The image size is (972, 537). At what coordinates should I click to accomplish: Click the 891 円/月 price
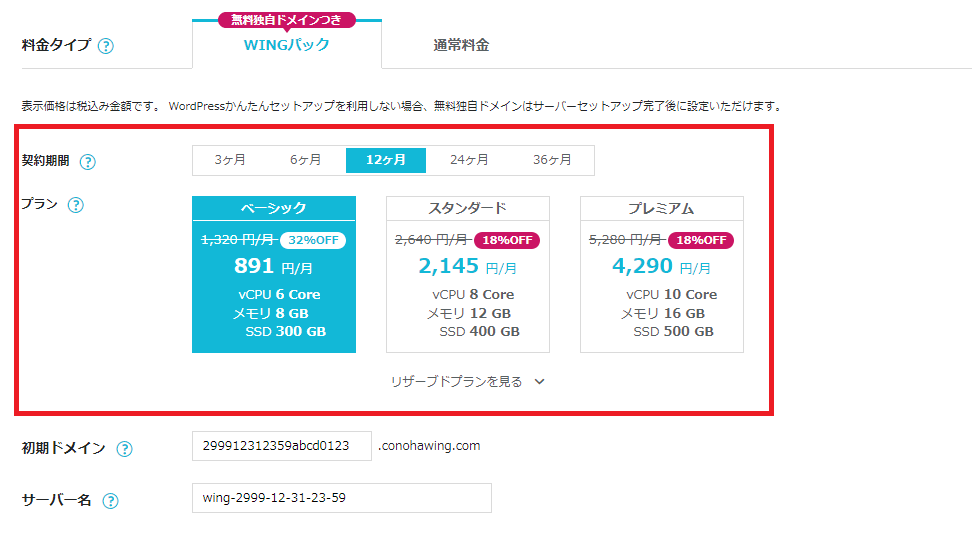[x=273, y=267]
